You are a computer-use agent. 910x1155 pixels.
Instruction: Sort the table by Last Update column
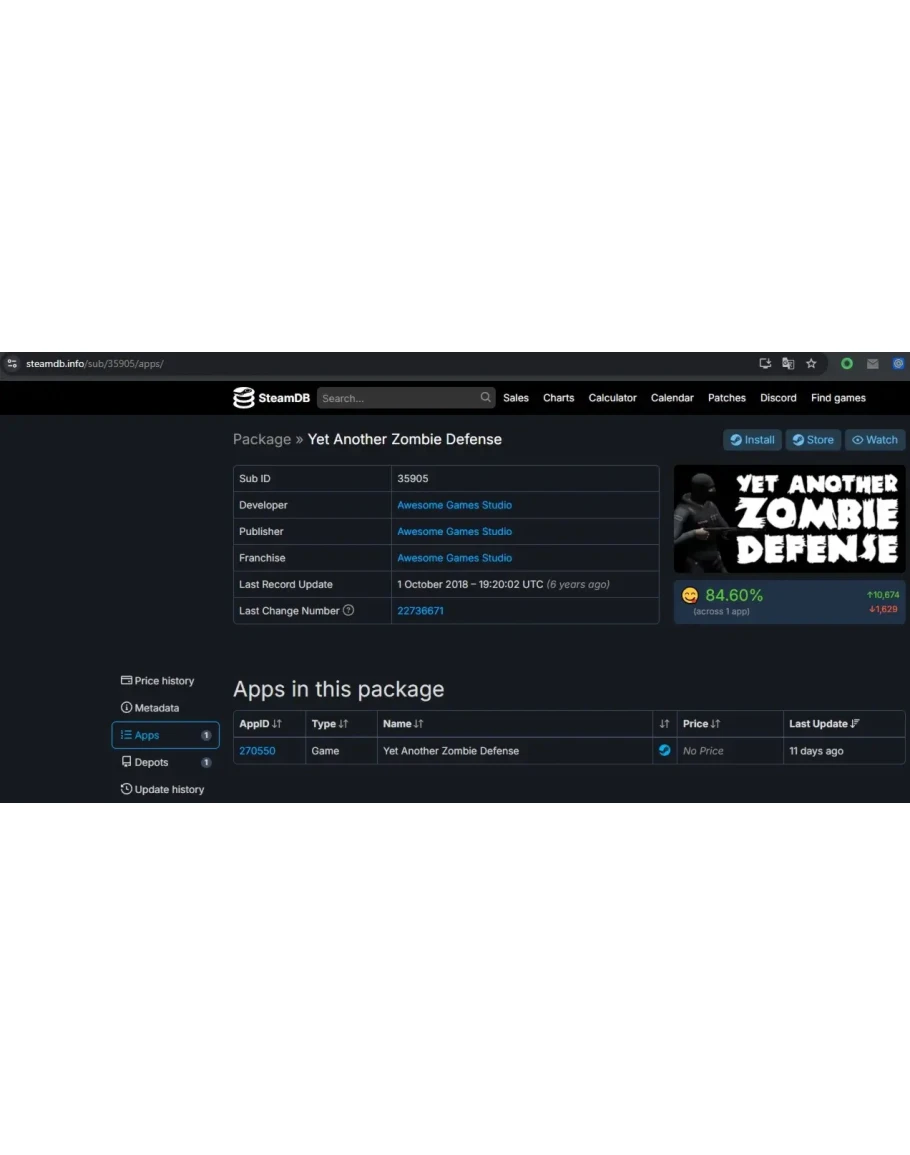click(x=823, y=724)
